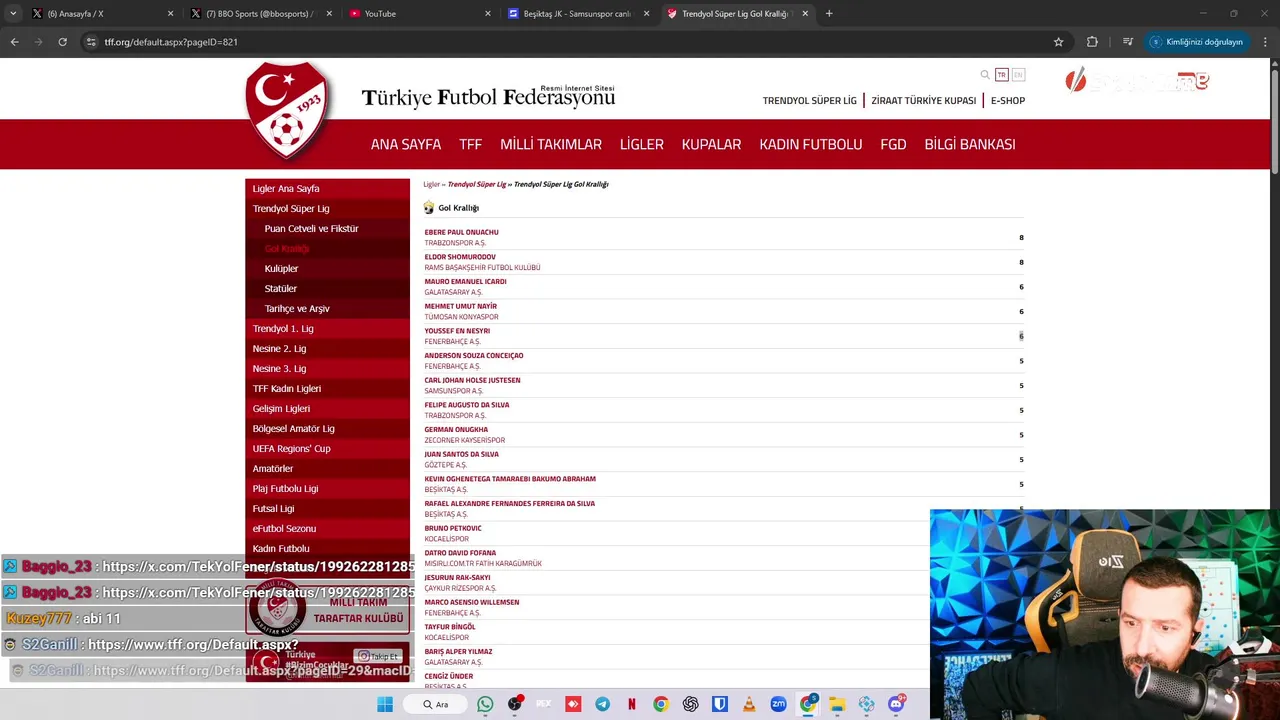Open File Explorer from the taskbar
Image resolution: width=1280 pixels, height=720 pixels.
pyautogui.click(x=837, y=704)
